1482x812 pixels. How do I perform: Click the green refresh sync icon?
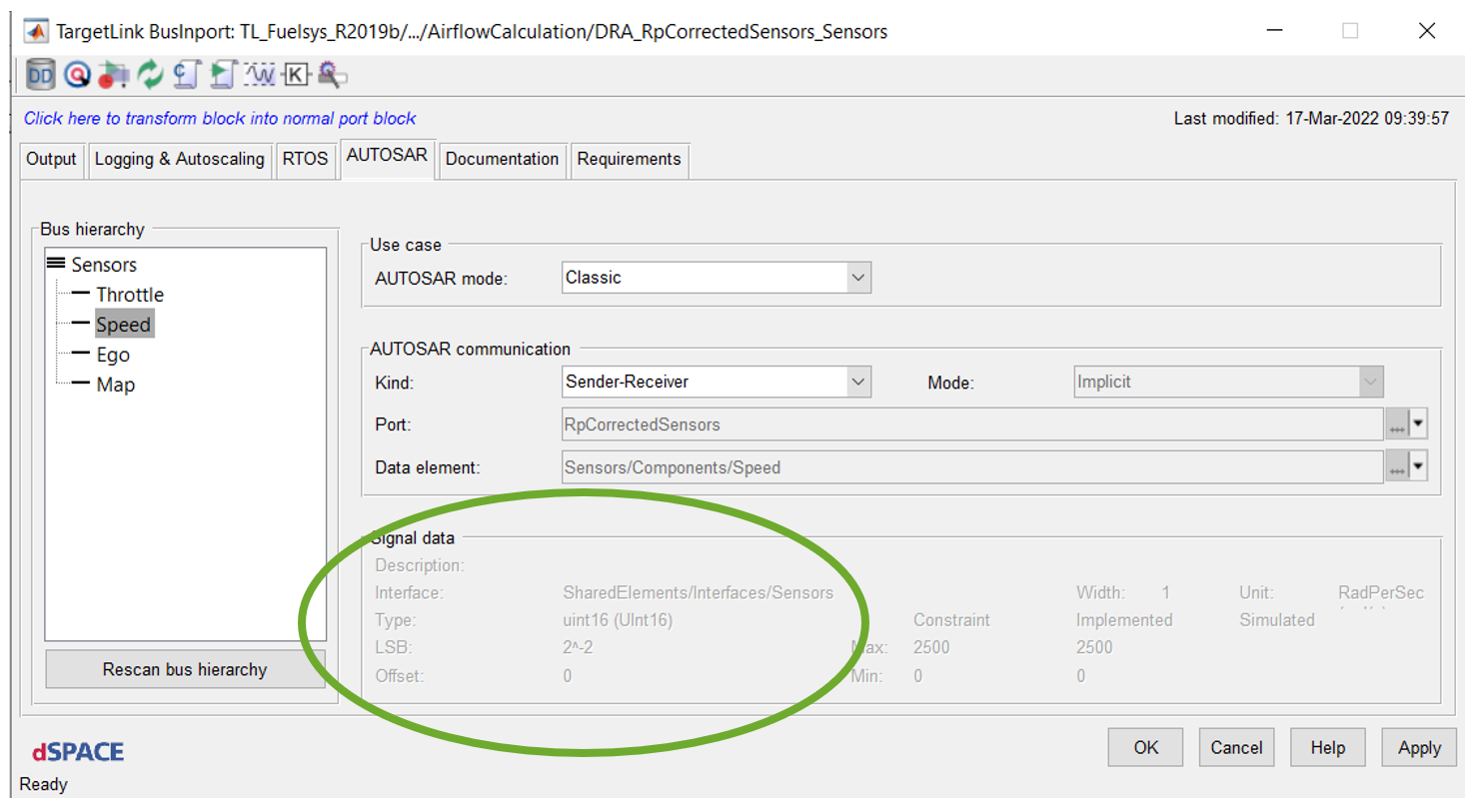[x=148, y=74]
